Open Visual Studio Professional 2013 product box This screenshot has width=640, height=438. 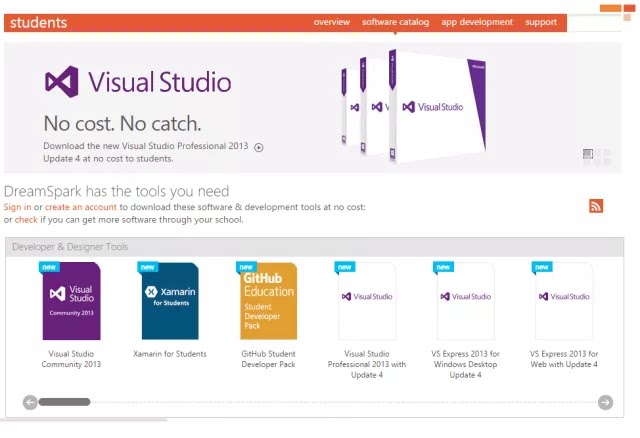coord(367,301)
